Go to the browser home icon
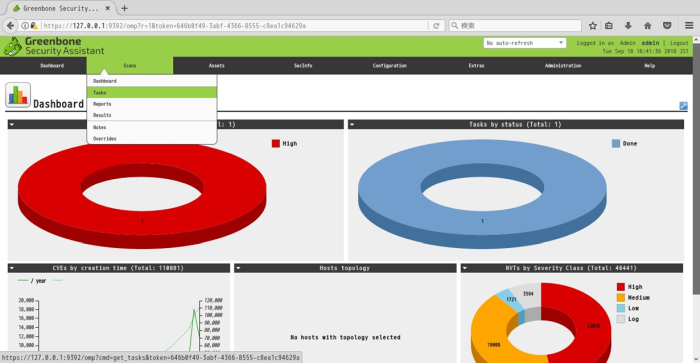This screenshot has width=700, height=363. tap(647, 26)
